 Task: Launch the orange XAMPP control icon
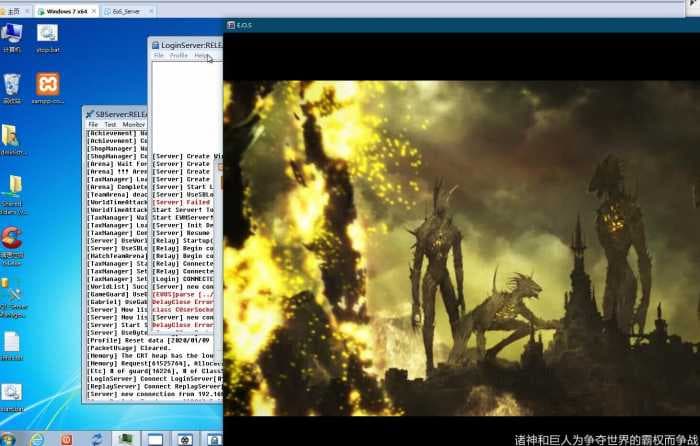point(48,85)
